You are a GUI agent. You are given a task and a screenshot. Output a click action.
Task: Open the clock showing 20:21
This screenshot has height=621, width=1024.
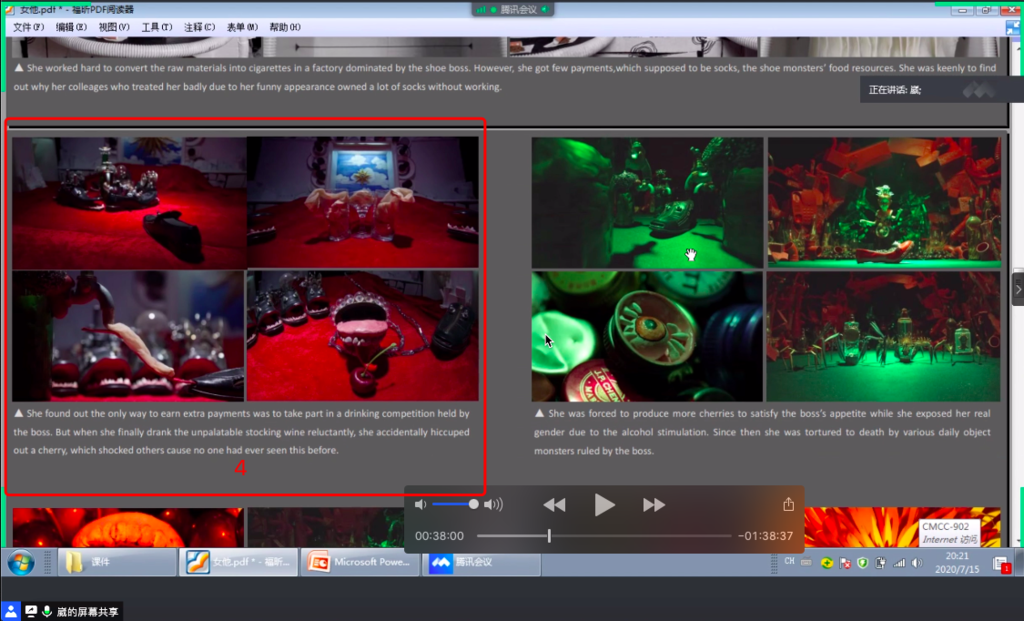click(x=957, y=562)
